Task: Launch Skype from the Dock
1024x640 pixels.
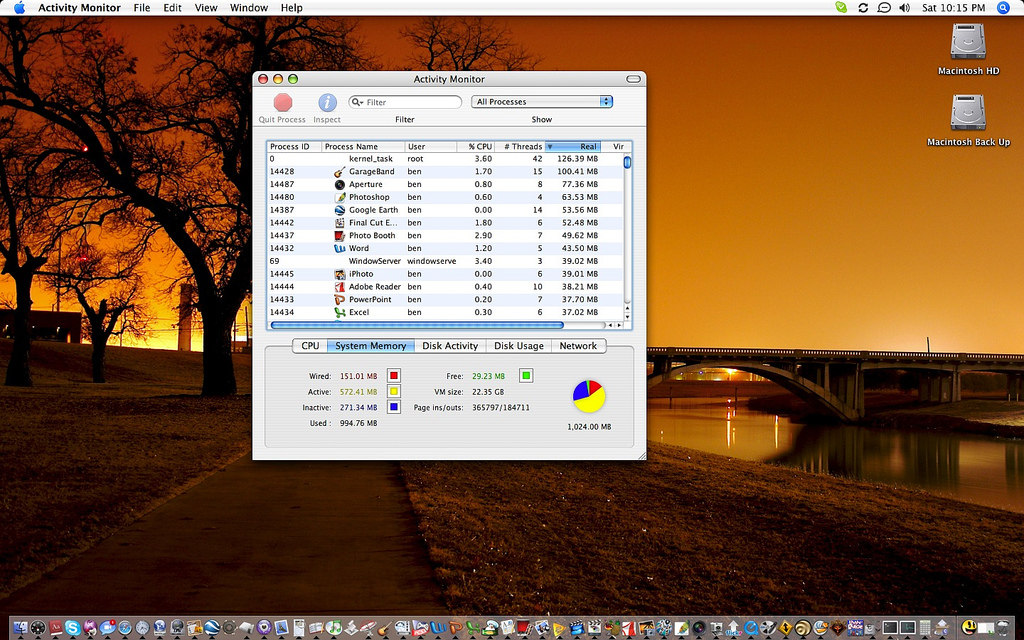Action: point(72,628)
